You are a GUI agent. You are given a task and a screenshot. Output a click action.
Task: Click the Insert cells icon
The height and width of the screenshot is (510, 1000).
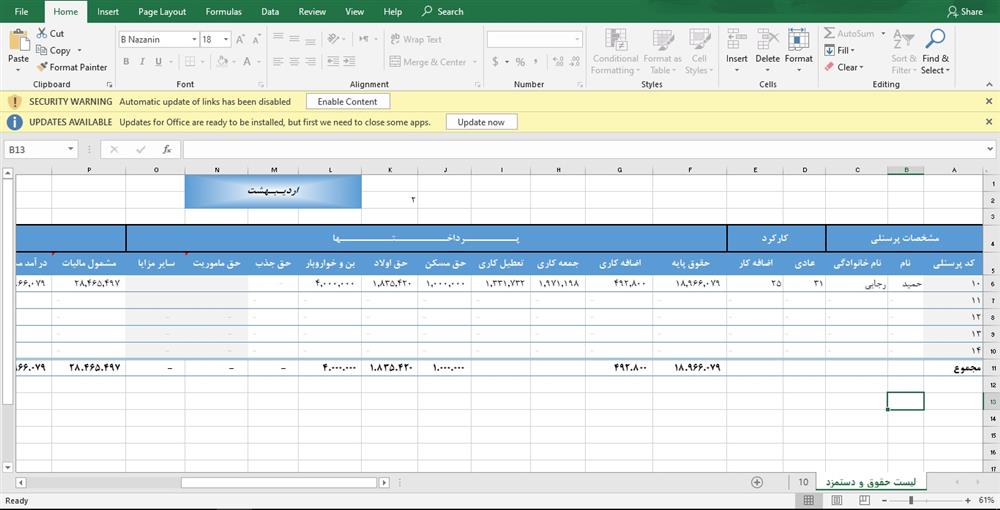(737, 41)
